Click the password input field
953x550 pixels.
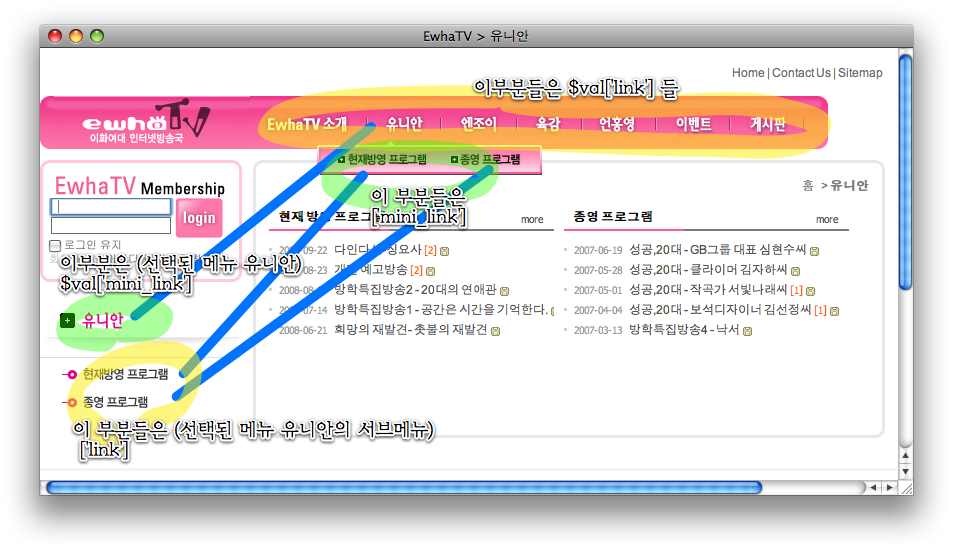111,225
